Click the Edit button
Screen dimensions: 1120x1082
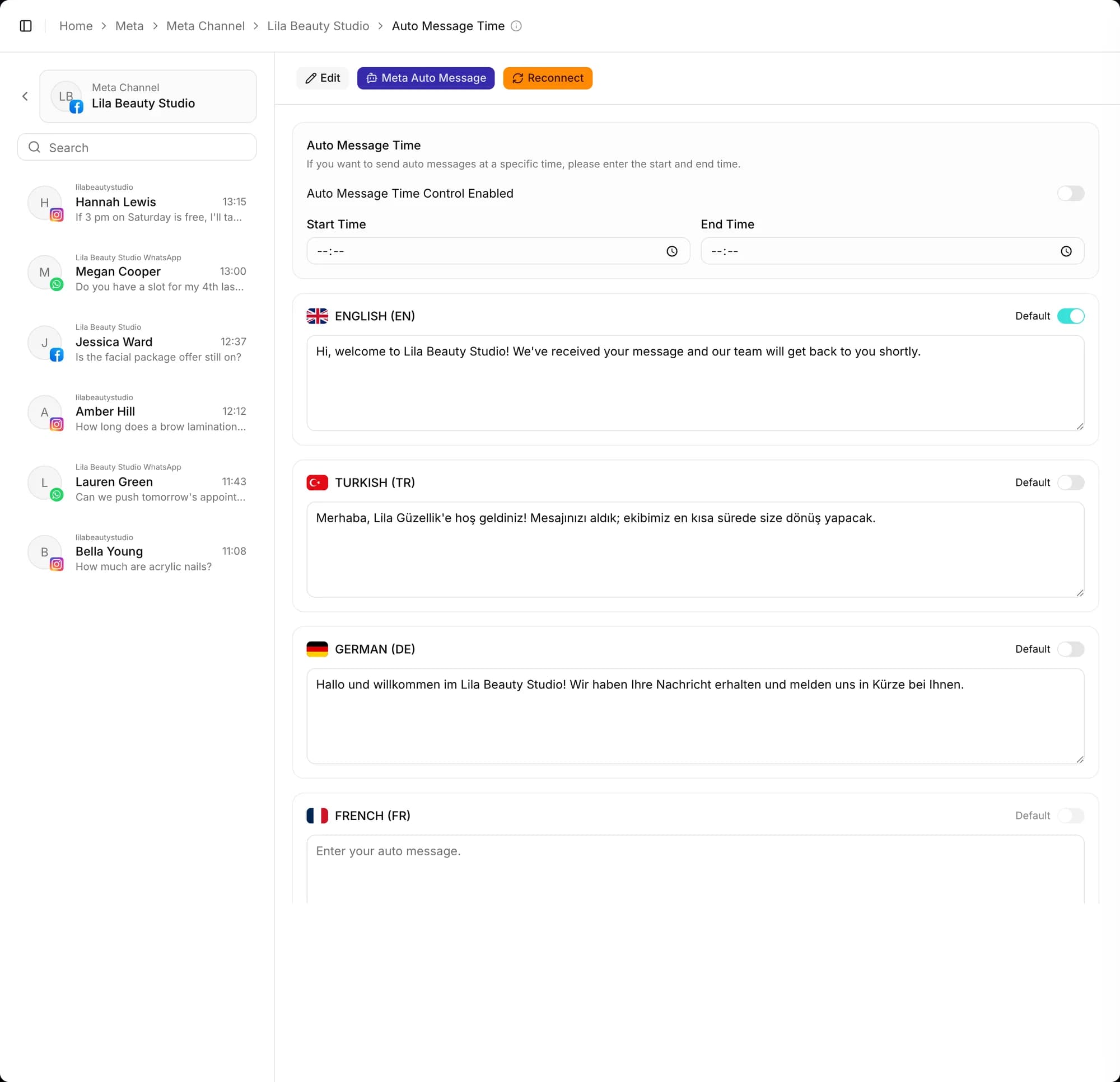(323, 78)
